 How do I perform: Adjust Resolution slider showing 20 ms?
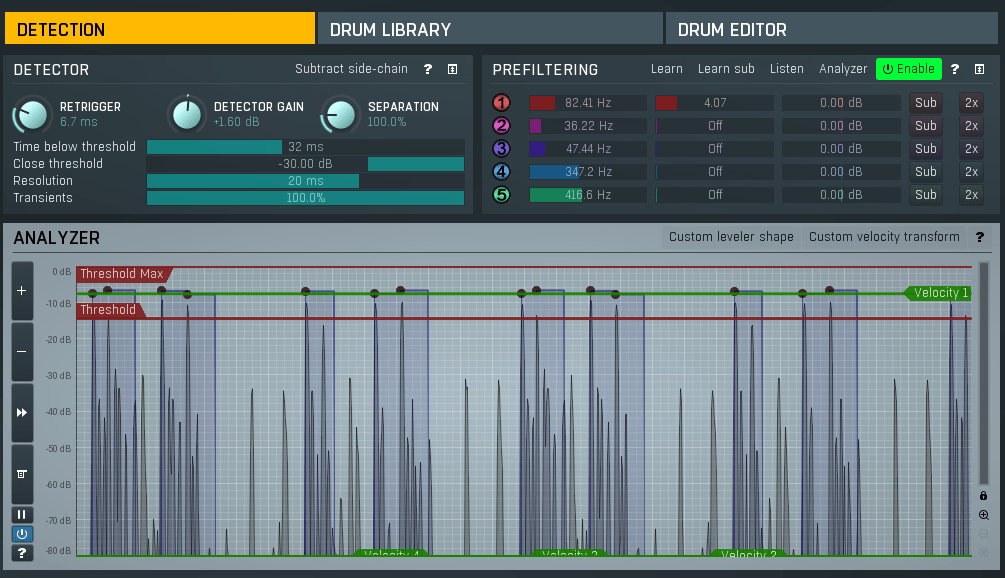point(305,181)
